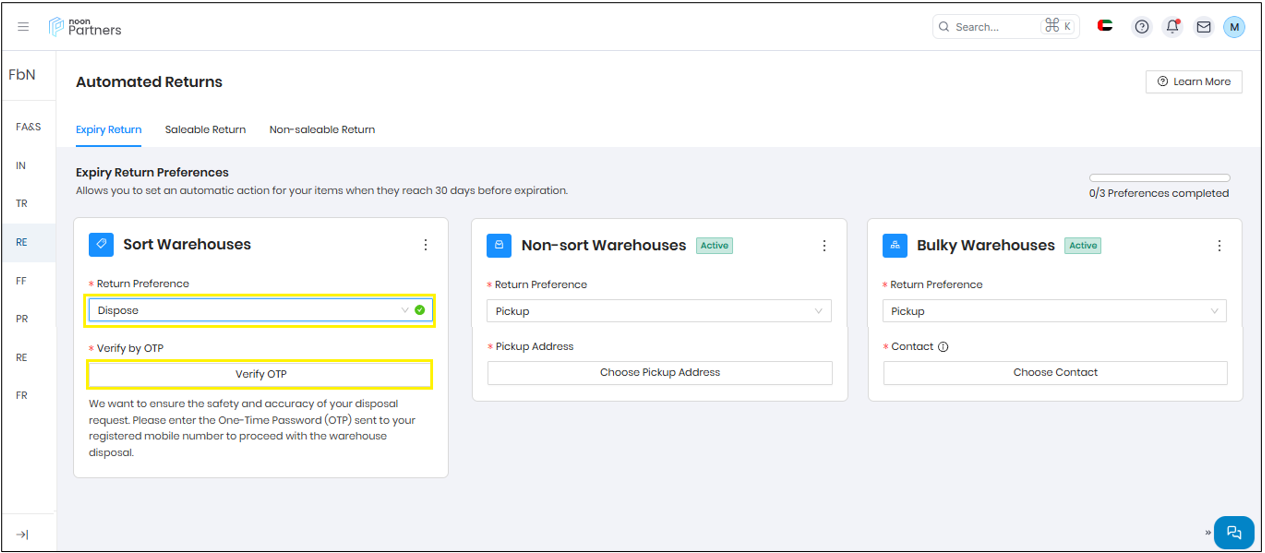The width and height of the screenshot is (1265, 553).
Task: Open the hamburger menu icon
Action: 24,27
